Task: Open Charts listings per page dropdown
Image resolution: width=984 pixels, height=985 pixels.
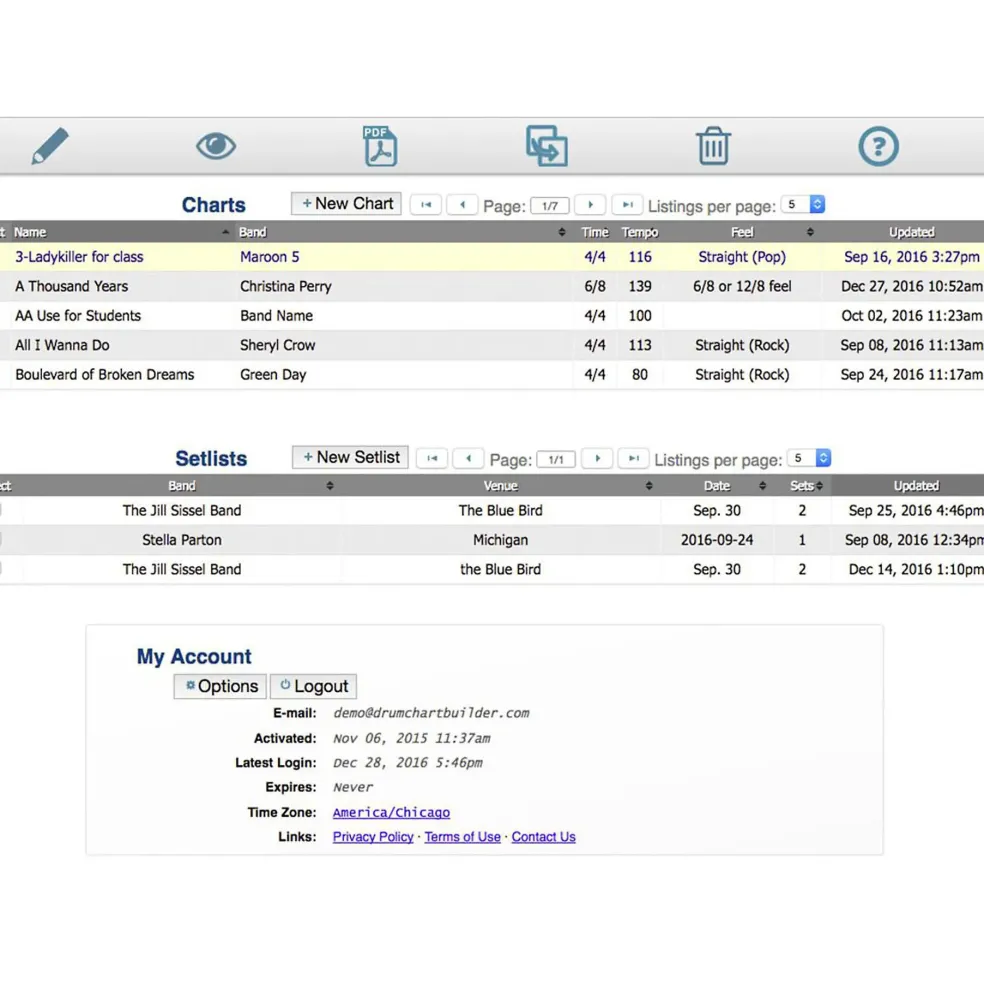Action: [802, 205]
